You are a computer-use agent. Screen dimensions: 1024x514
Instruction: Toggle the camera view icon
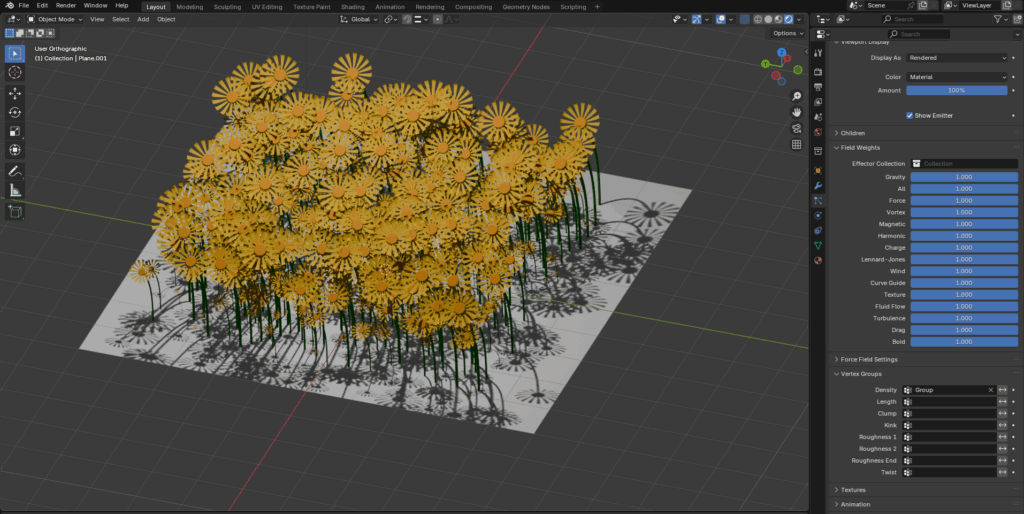click(797, 129)
